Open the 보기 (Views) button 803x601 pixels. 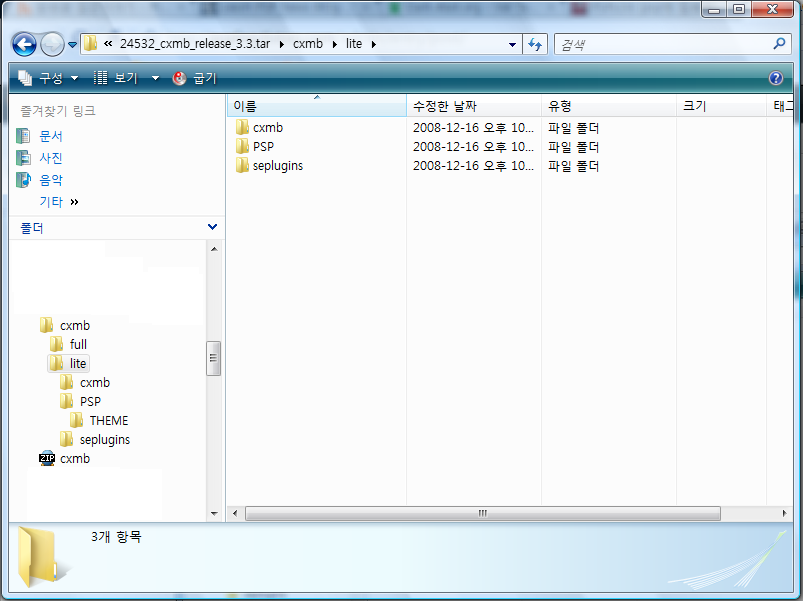(117, 78)
